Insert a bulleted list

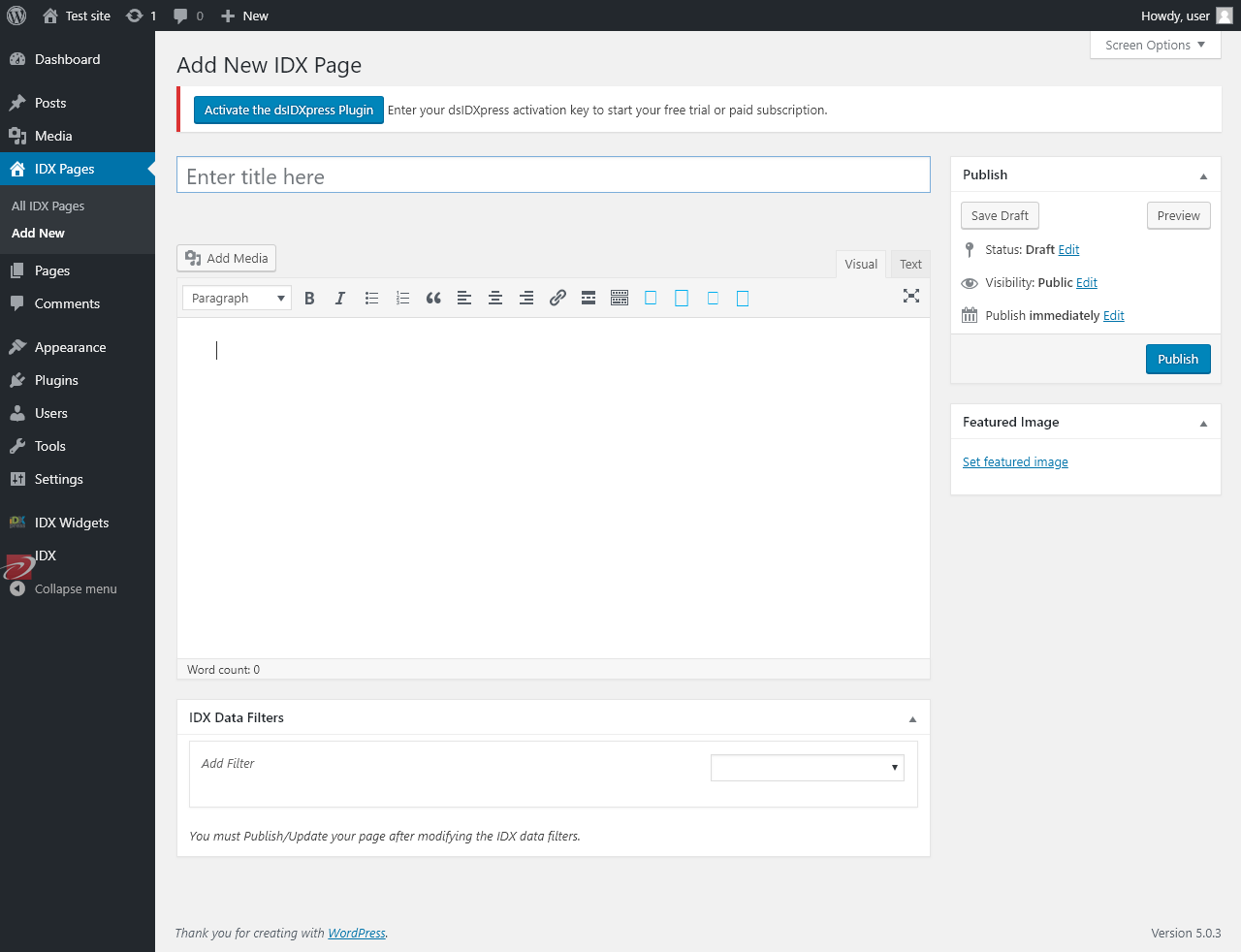pyautogui.click(x=371, y=298)
